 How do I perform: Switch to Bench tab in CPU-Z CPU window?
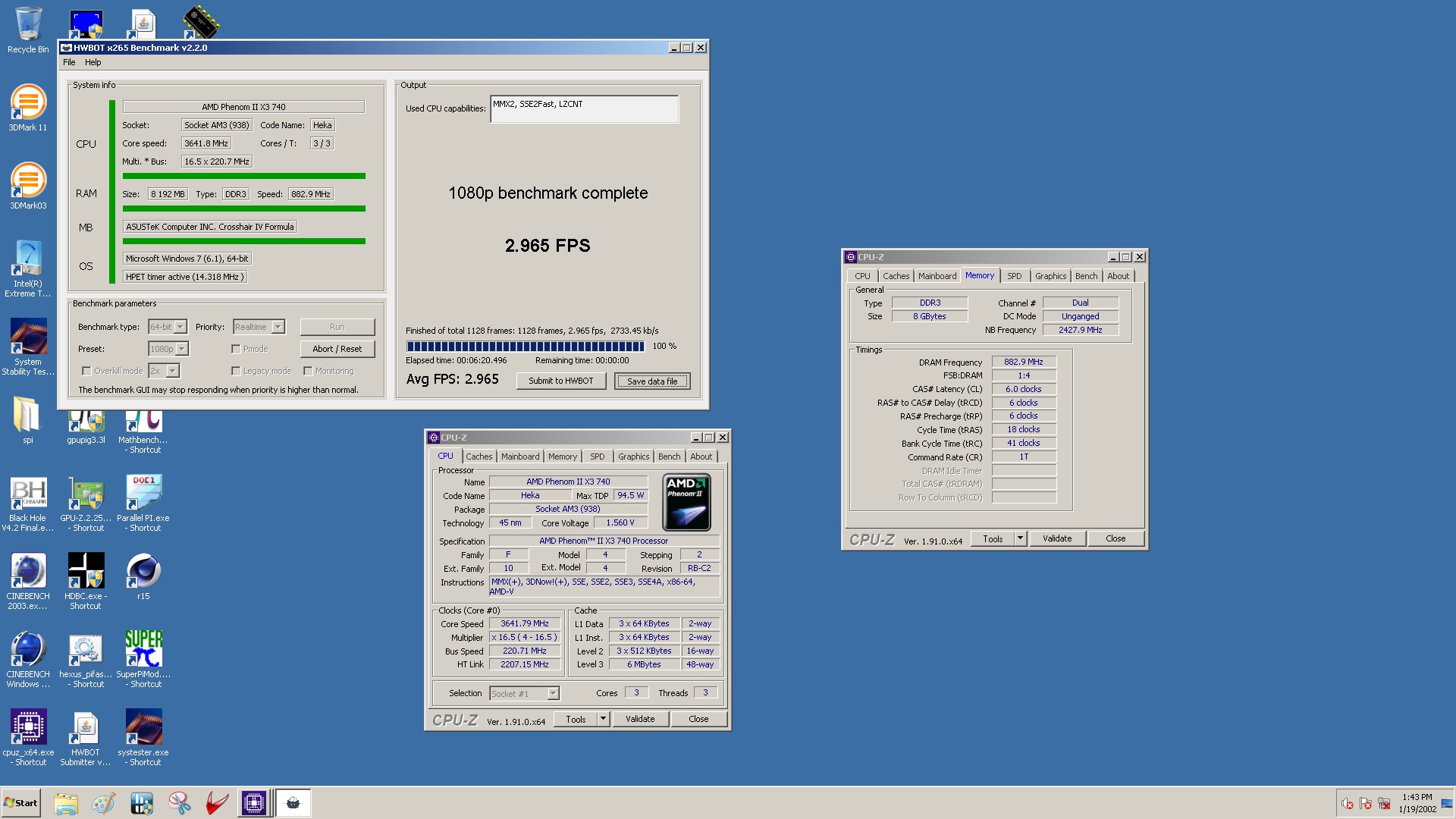click(669, 457)
